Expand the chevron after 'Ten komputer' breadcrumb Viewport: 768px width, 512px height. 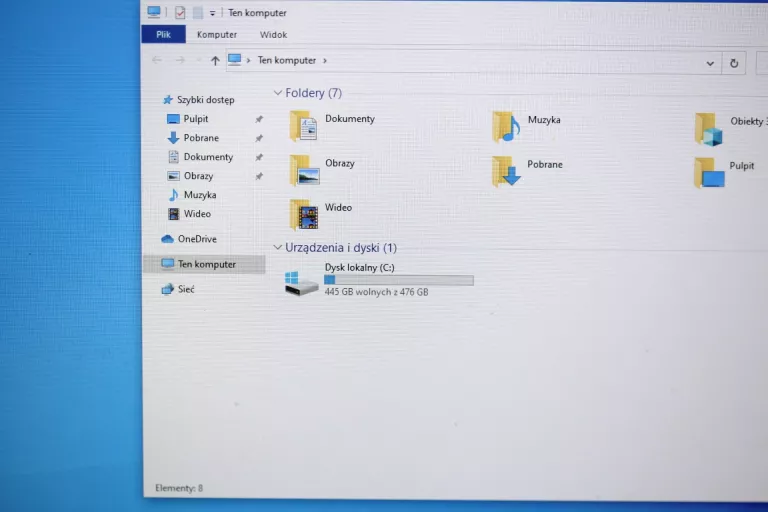pyautogui.click(x=325, y=61)
